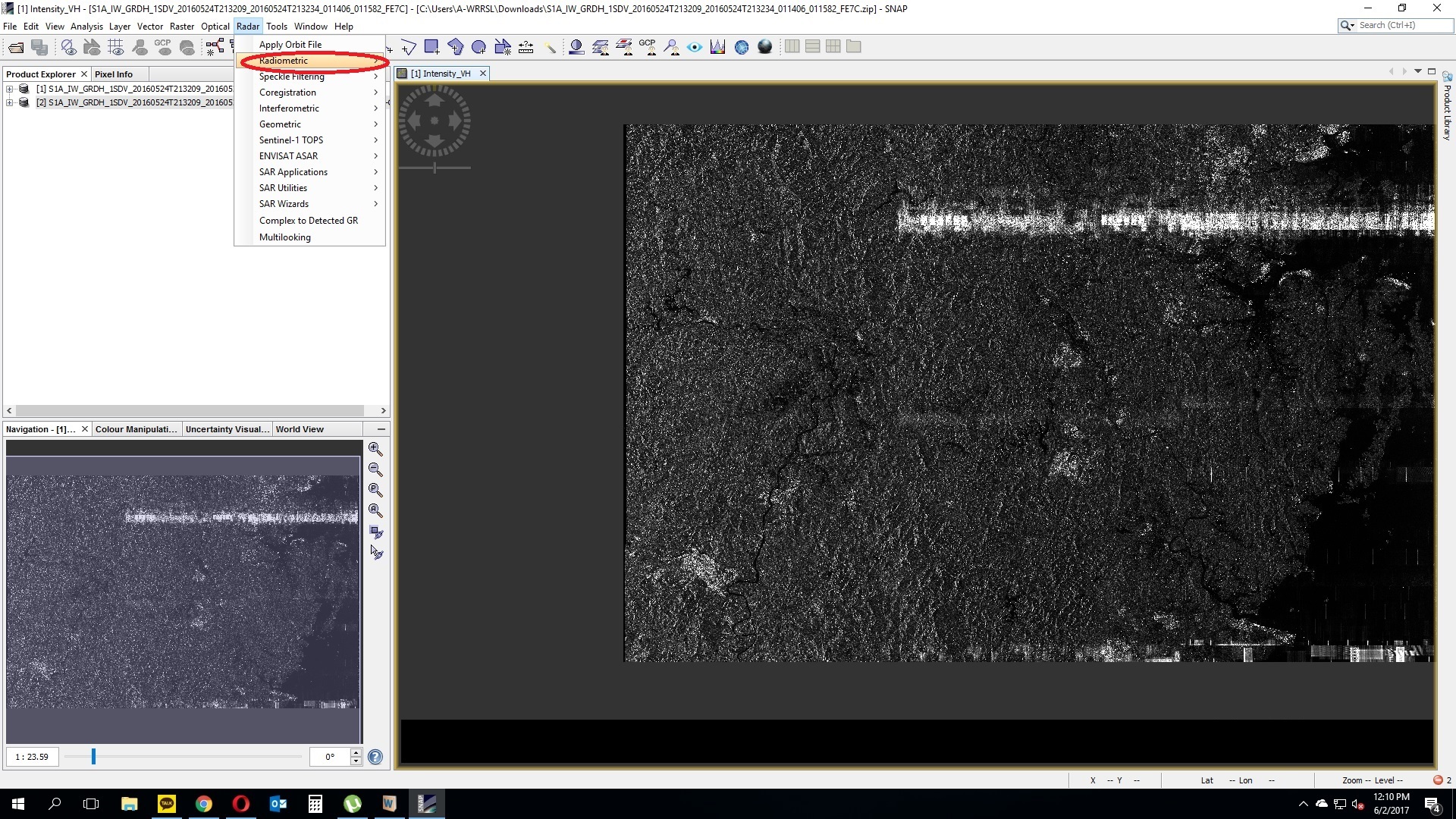Expand product [2] tree node
Viewport: 1456px width, 819px height.
pyautogui.click(x=10, y=102)
